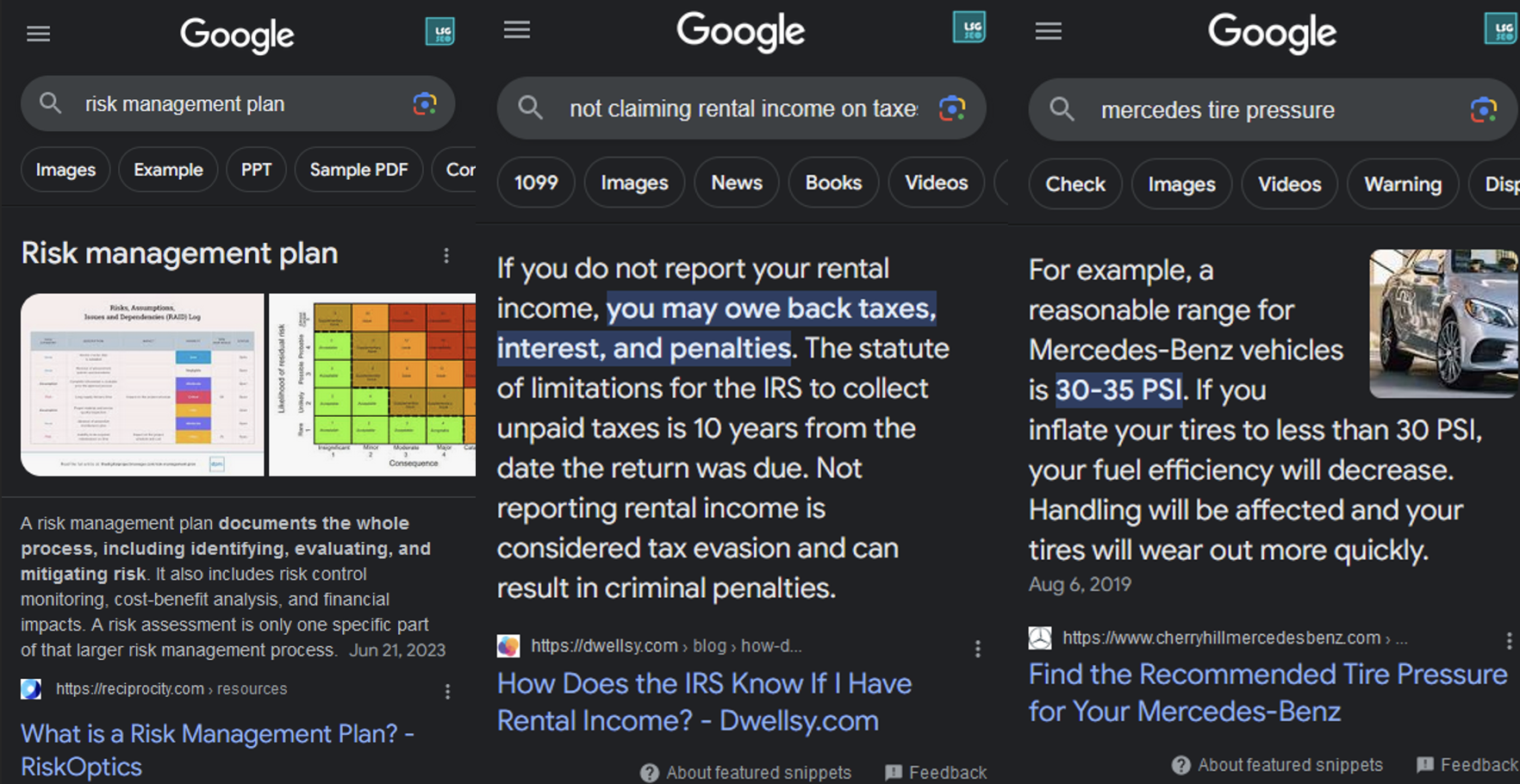Open three-dot menu for reciprocity.com result
1520x784 pixels.
(x=447, y=691)
